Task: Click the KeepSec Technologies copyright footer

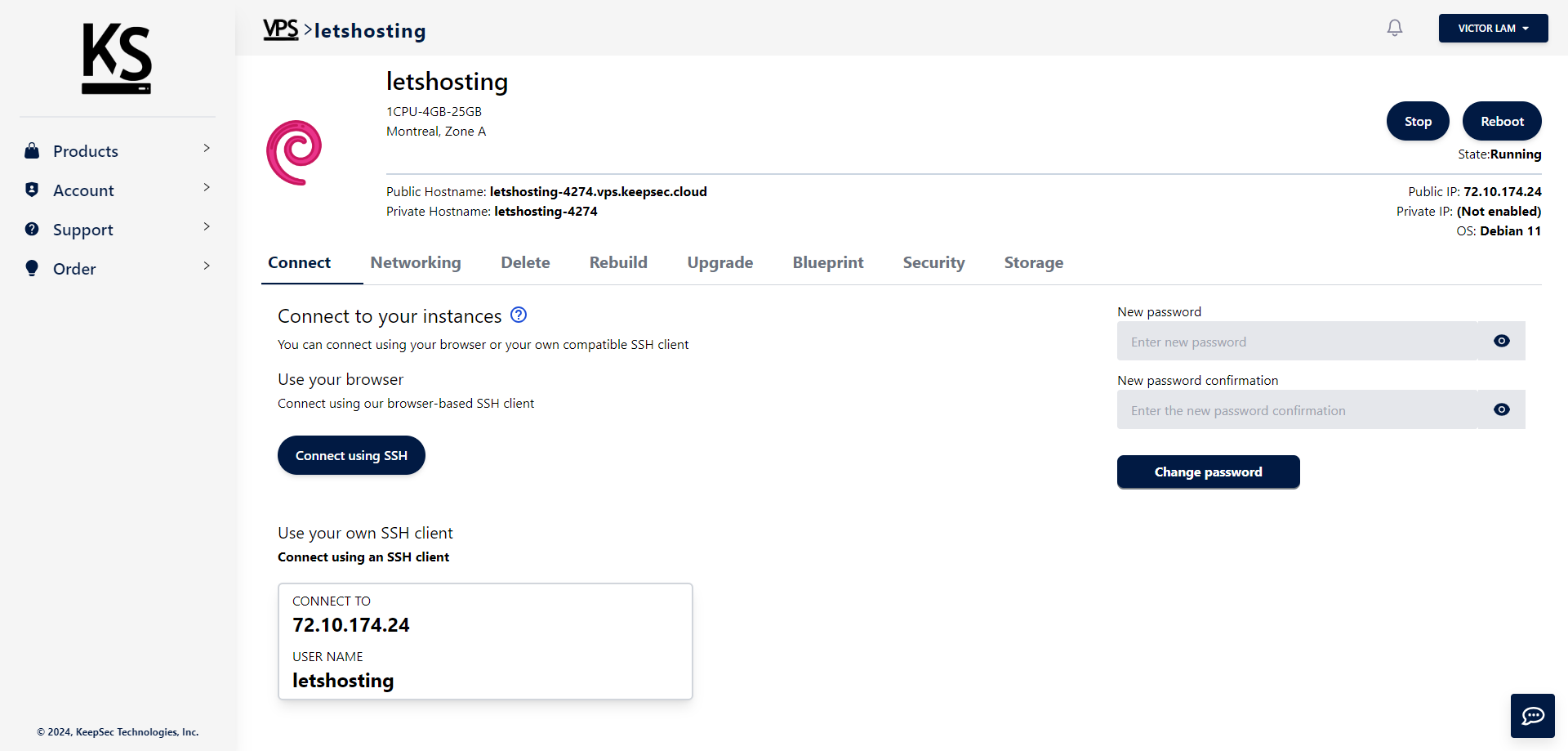Action: point(118,731)
